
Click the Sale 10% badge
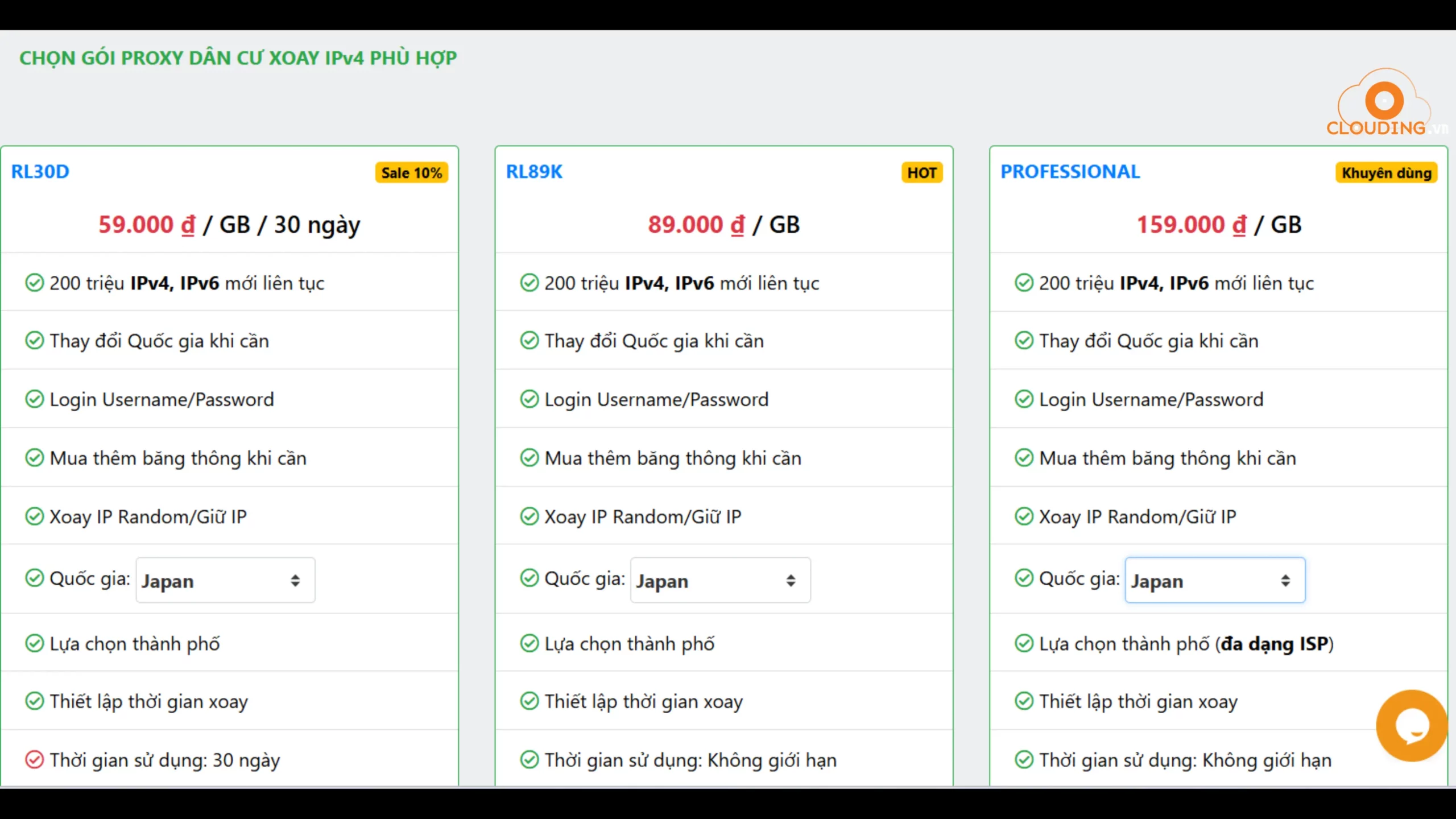pyautogui.click(x=411, y=173)
